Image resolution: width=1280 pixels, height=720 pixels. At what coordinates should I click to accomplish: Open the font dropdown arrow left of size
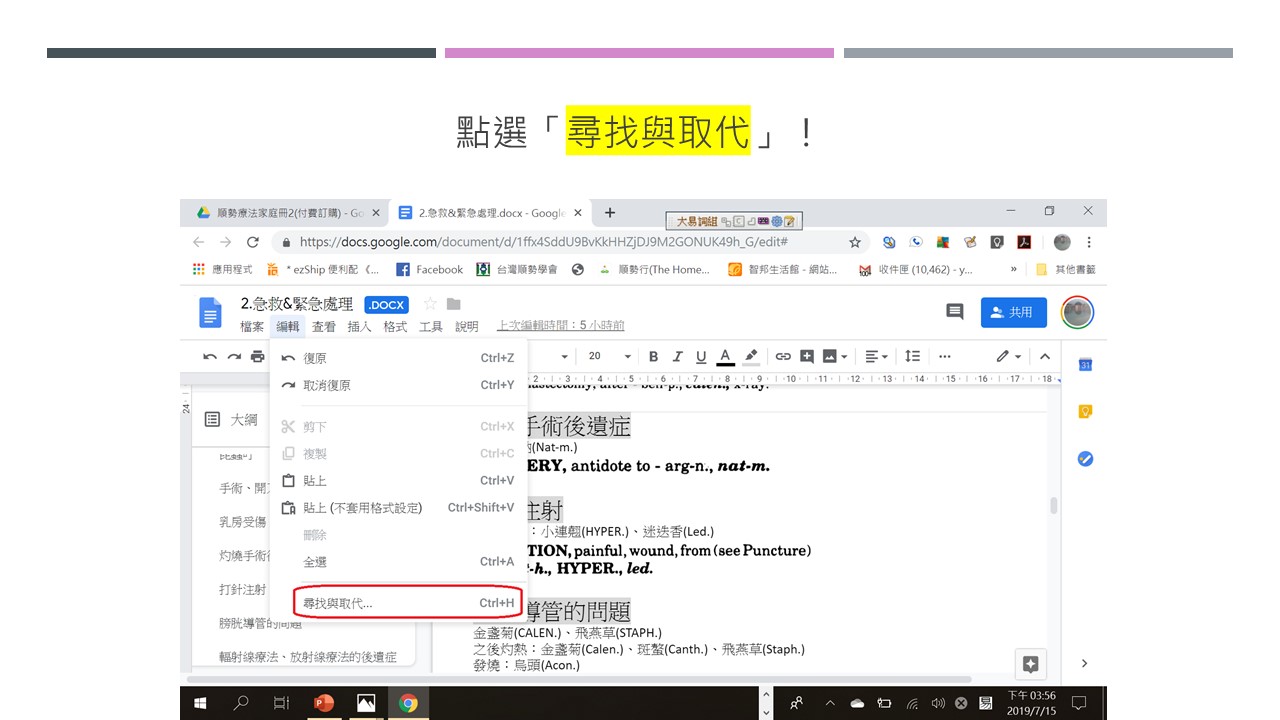click(x=564, y=357)
